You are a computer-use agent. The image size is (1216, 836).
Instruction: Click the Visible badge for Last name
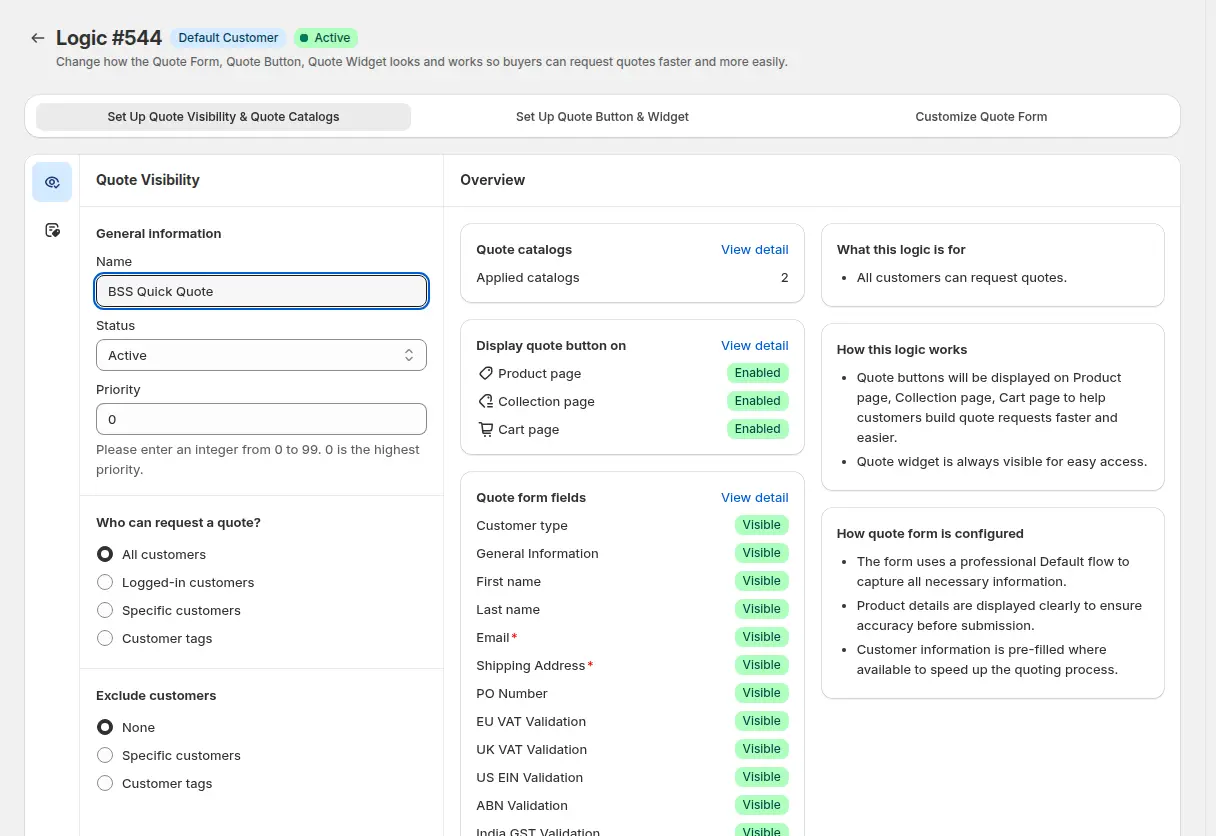point(761,609)
